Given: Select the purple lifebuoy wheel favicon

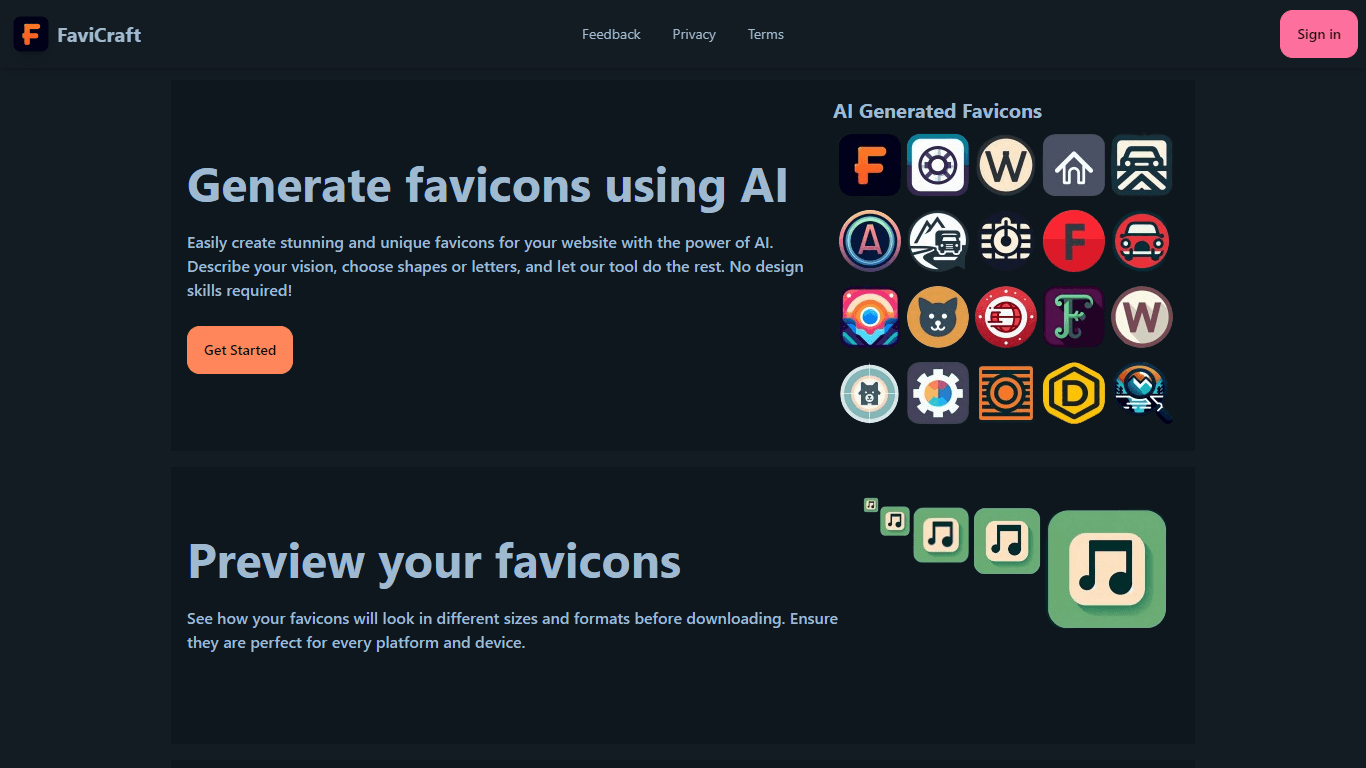Looking at the screenshot, I should (938, 165).
